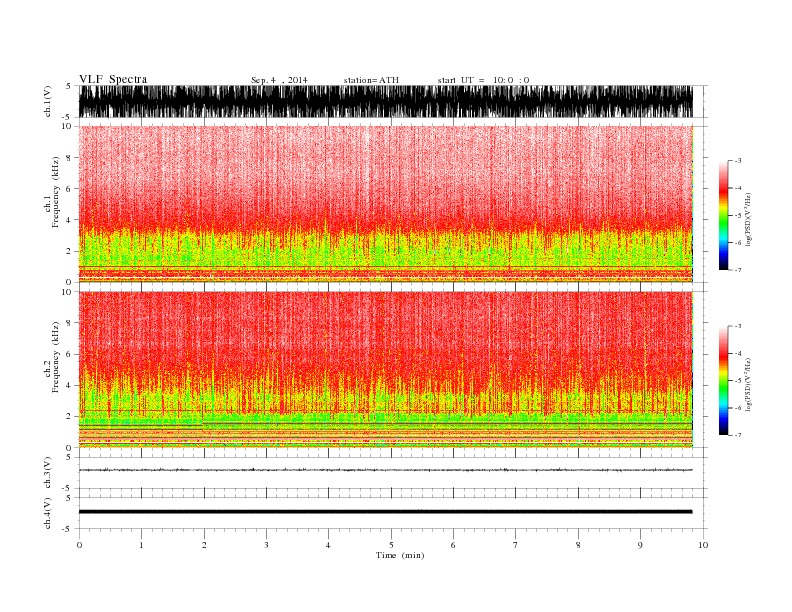Click the "9" minute time tick label
The height and width of the screenshot is (612, 792).
click(640, 545)
